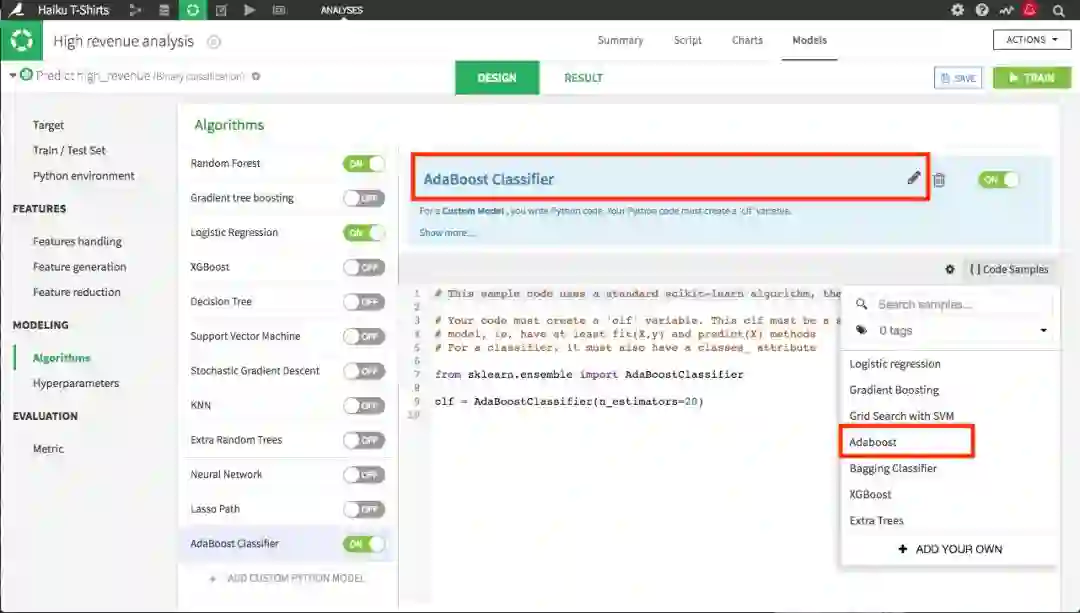Viewport: 1080px width, 613px height.
Task: Click the Dataiku bird logo icon
Action: click(x=15, y=10)
